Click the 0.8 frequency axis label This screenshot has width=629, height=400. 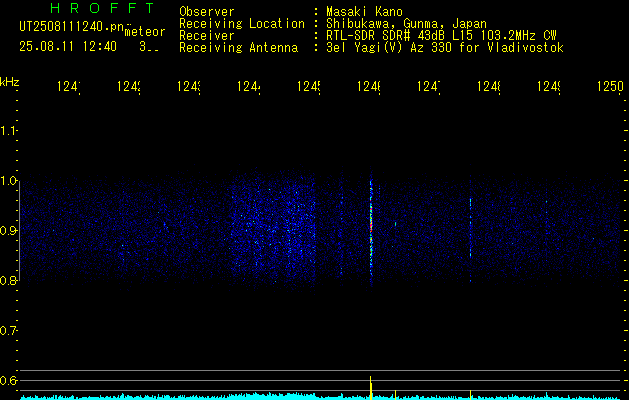[8, 280]
